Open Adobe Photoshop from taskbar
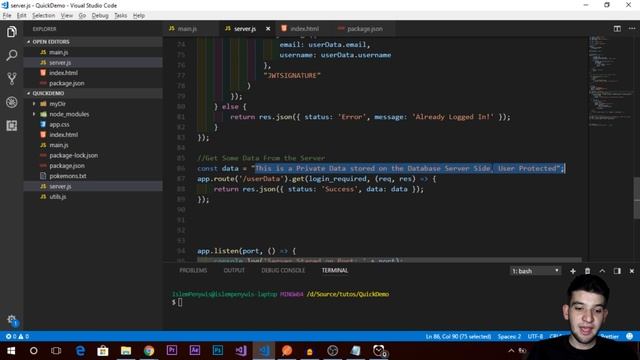Screen dimensions: 640x360 coord(218,351)
